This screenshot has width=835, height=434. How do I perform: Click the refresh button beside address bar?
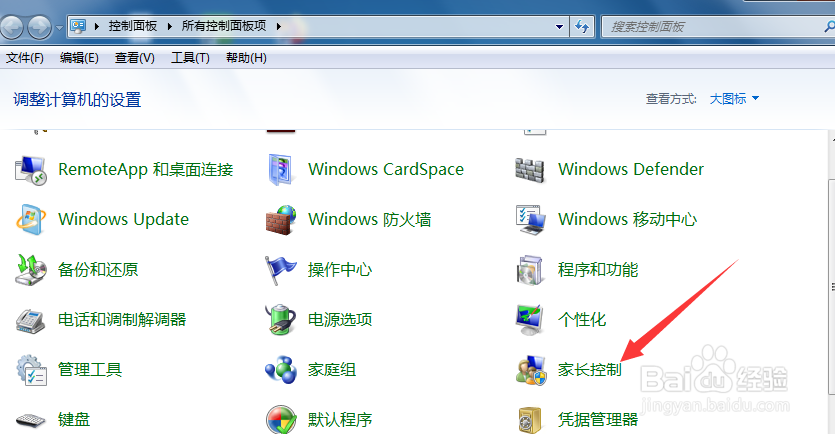pos(582,26)
